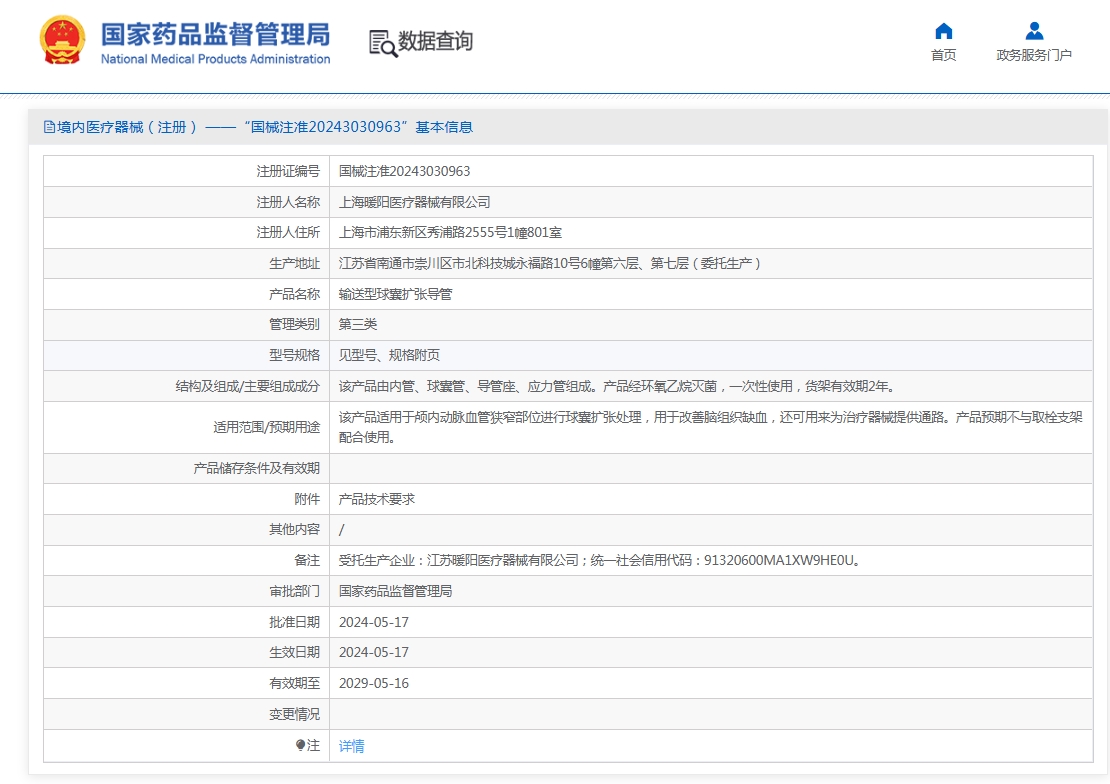Click the 注册人名称 label
This screenshot has width=1110, height=784.
pos(288,203)
